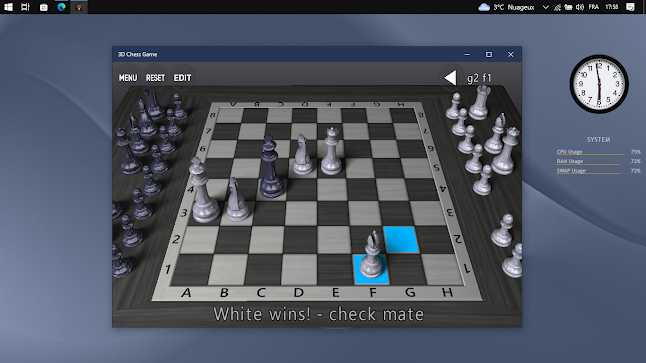The image size is (646, 363).
Task: Close the 3D Chess Game window
Action: [x=510, y=54]
